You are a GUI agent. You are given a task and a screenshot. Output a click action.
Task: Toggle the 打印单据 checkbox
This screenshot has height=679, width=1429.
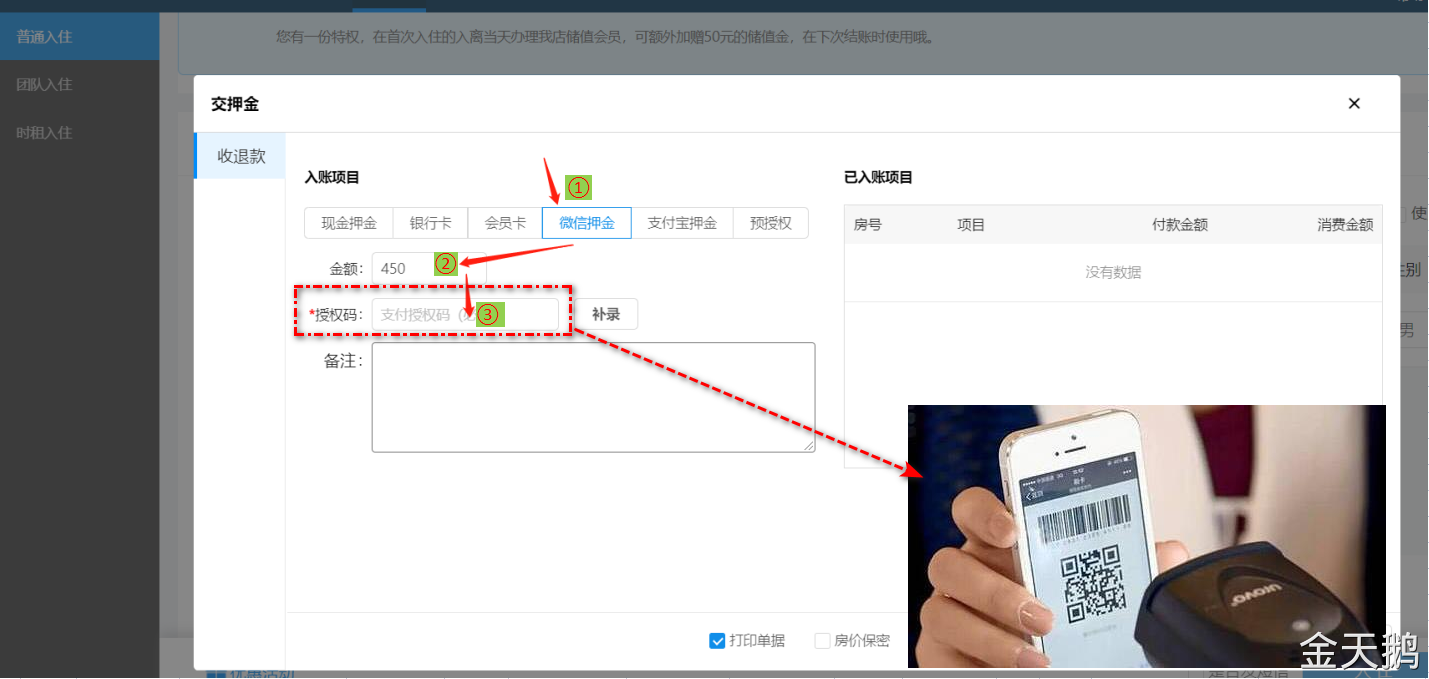pyautogui.click(x=717, y=641)
